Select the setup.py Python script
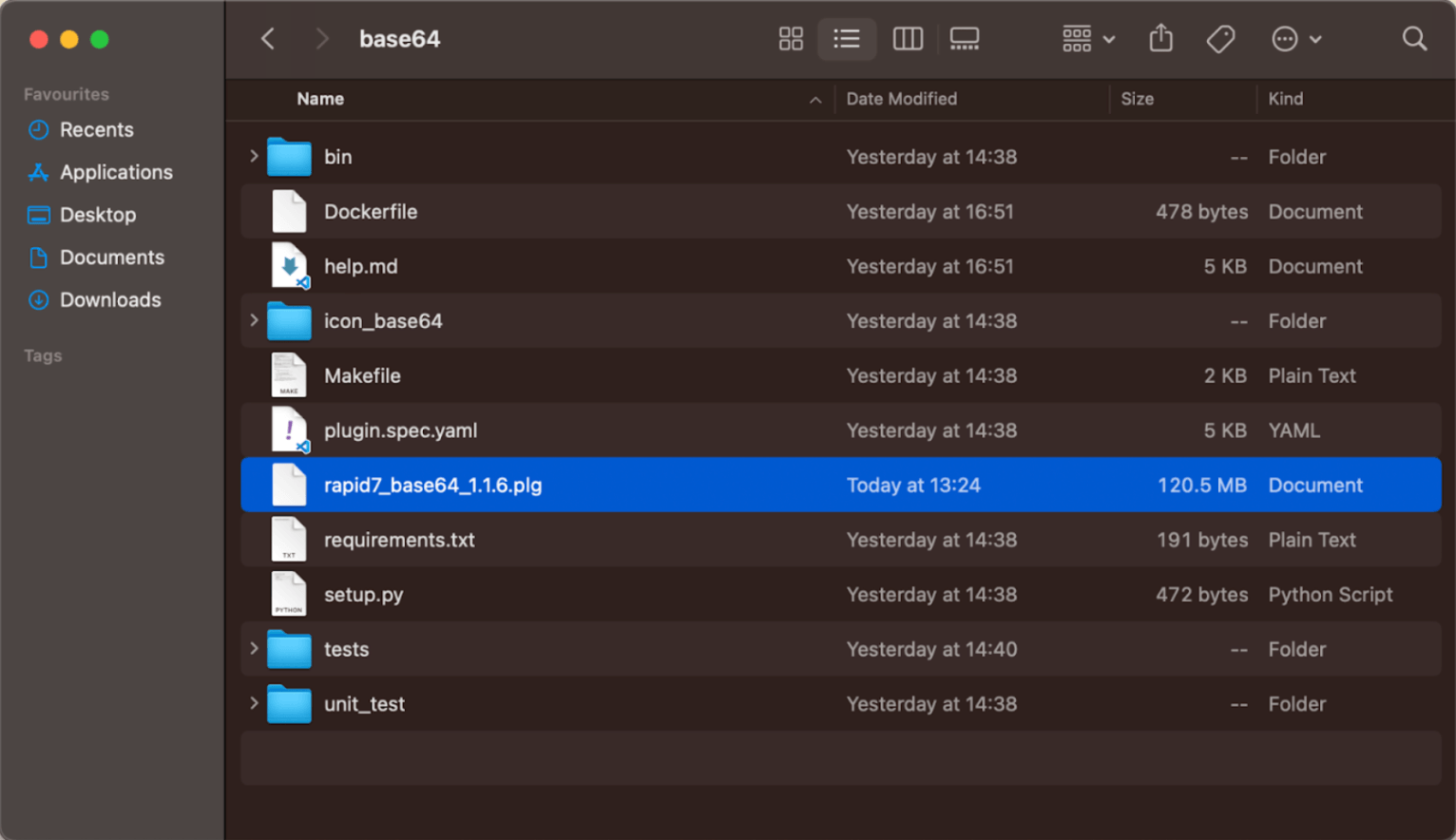The width and height of the screenshot is (1456, 840). point(363,595)
